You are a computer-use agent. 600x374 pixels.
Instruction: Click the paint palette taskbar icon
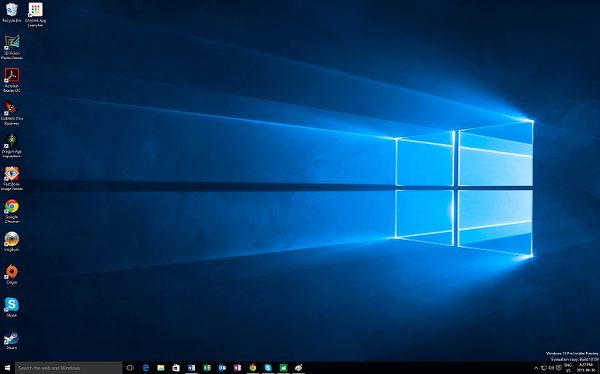[x=298, y=368]
